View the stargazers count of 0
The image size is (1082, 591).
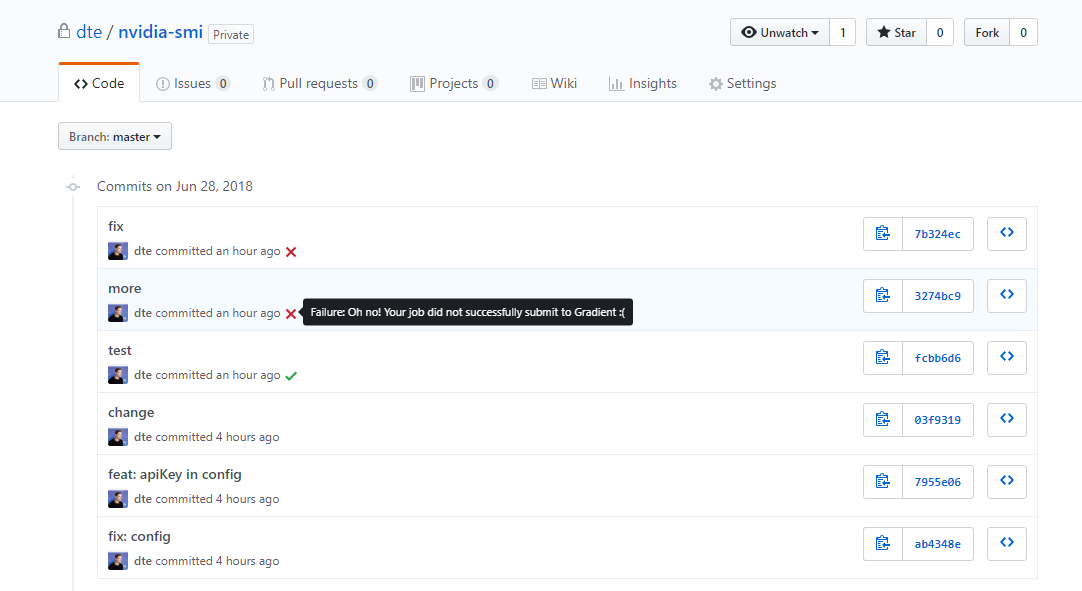940,32
